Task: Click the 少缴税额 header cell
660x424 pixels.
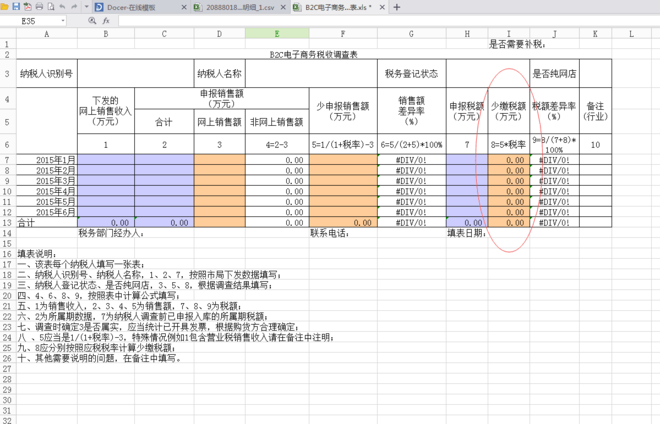Action: [508, 111]
